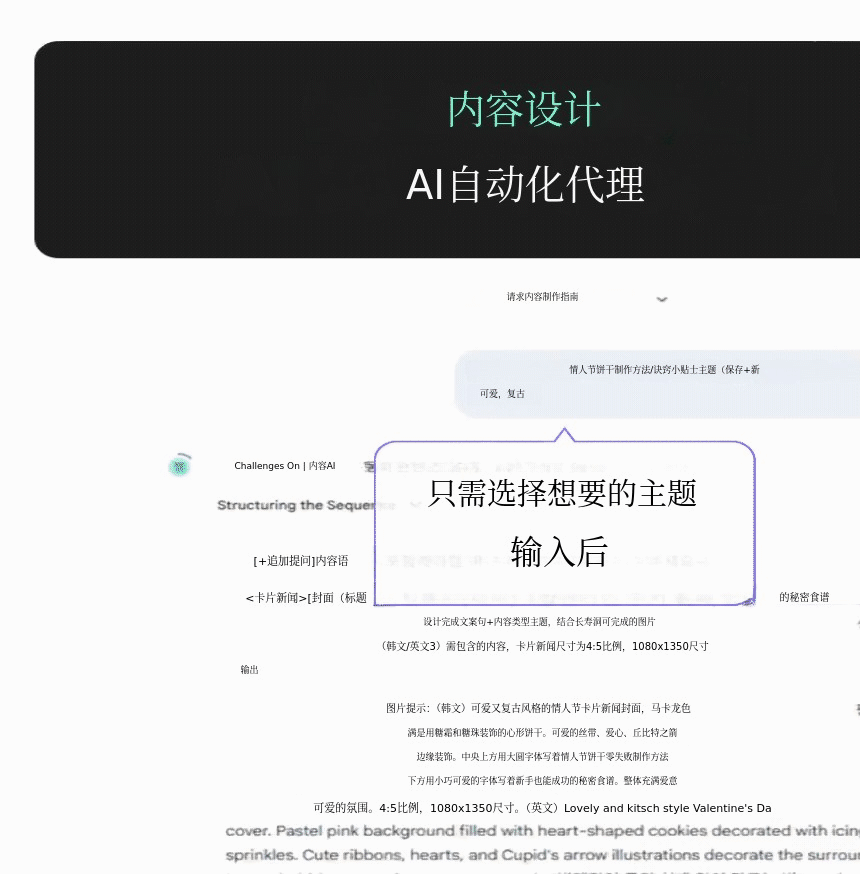Expand the chevron beside 请求内容制作指南
The image size is (860, 874).
click(661, 298)
